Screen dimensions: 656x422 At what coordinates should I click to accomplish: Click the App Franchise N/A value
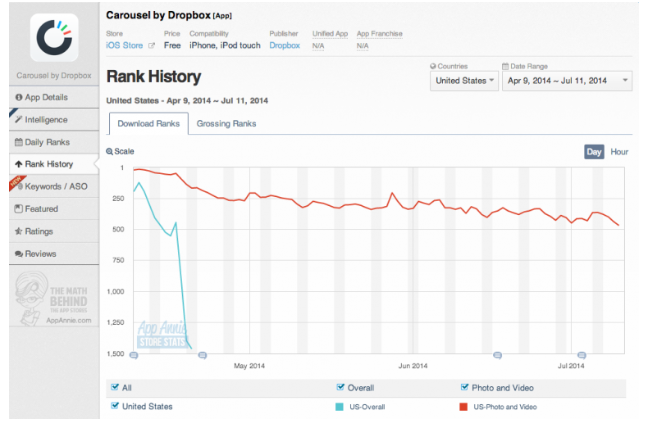pos(362,46)
